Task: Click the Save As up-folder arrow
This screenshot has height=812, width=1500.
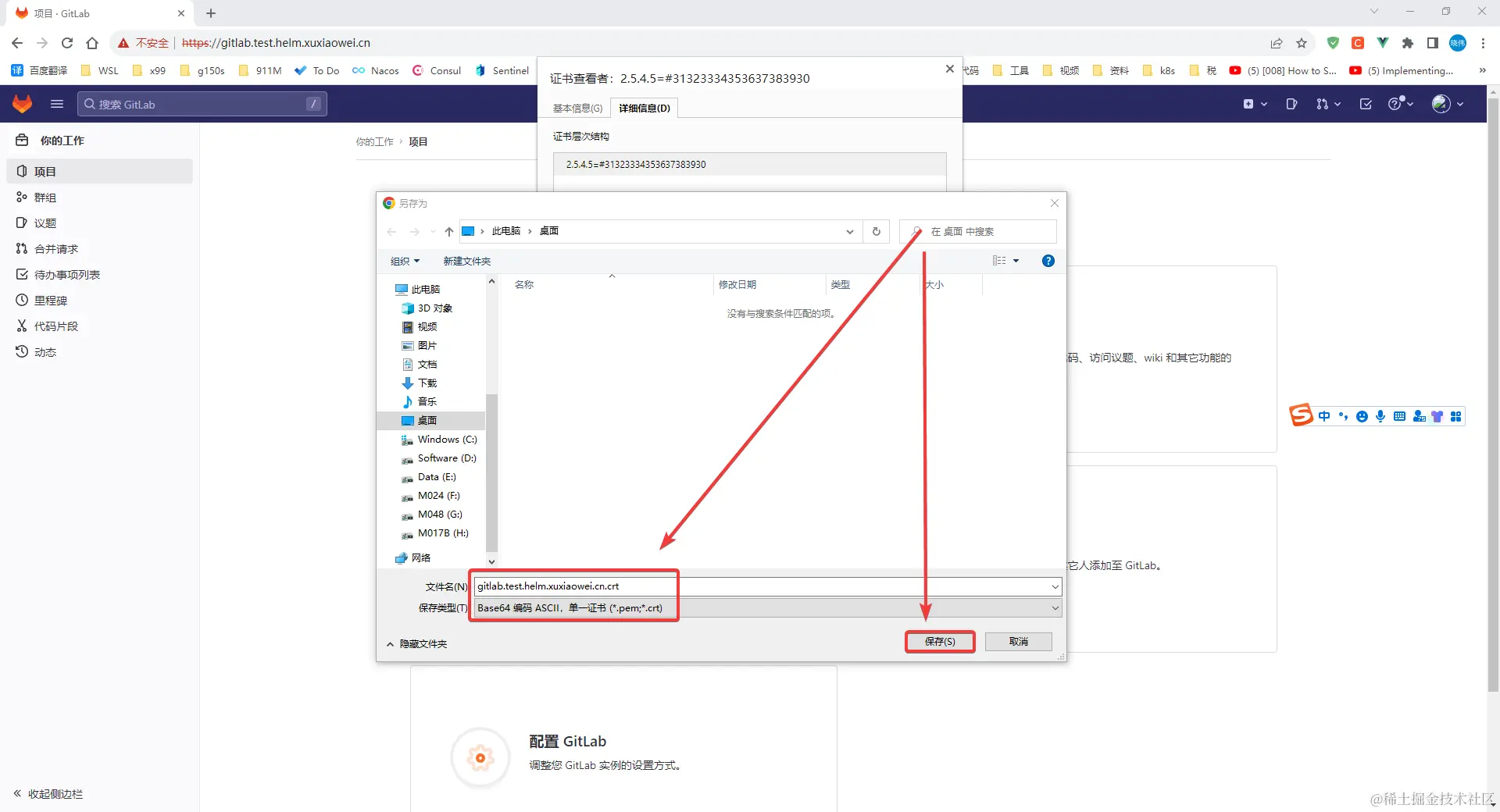Action: [449, 231]
